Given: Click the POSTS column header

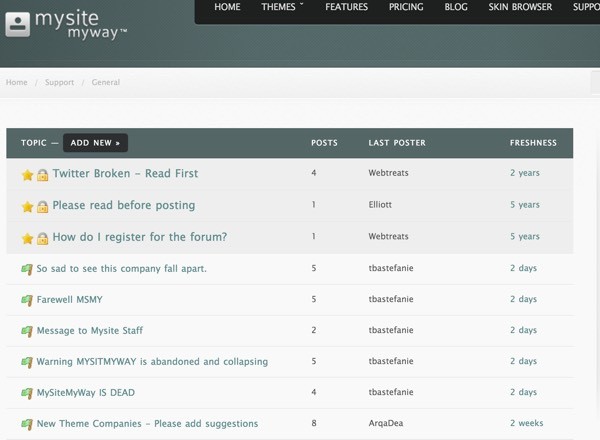Looking at the screenshot, I should [324, 143].
